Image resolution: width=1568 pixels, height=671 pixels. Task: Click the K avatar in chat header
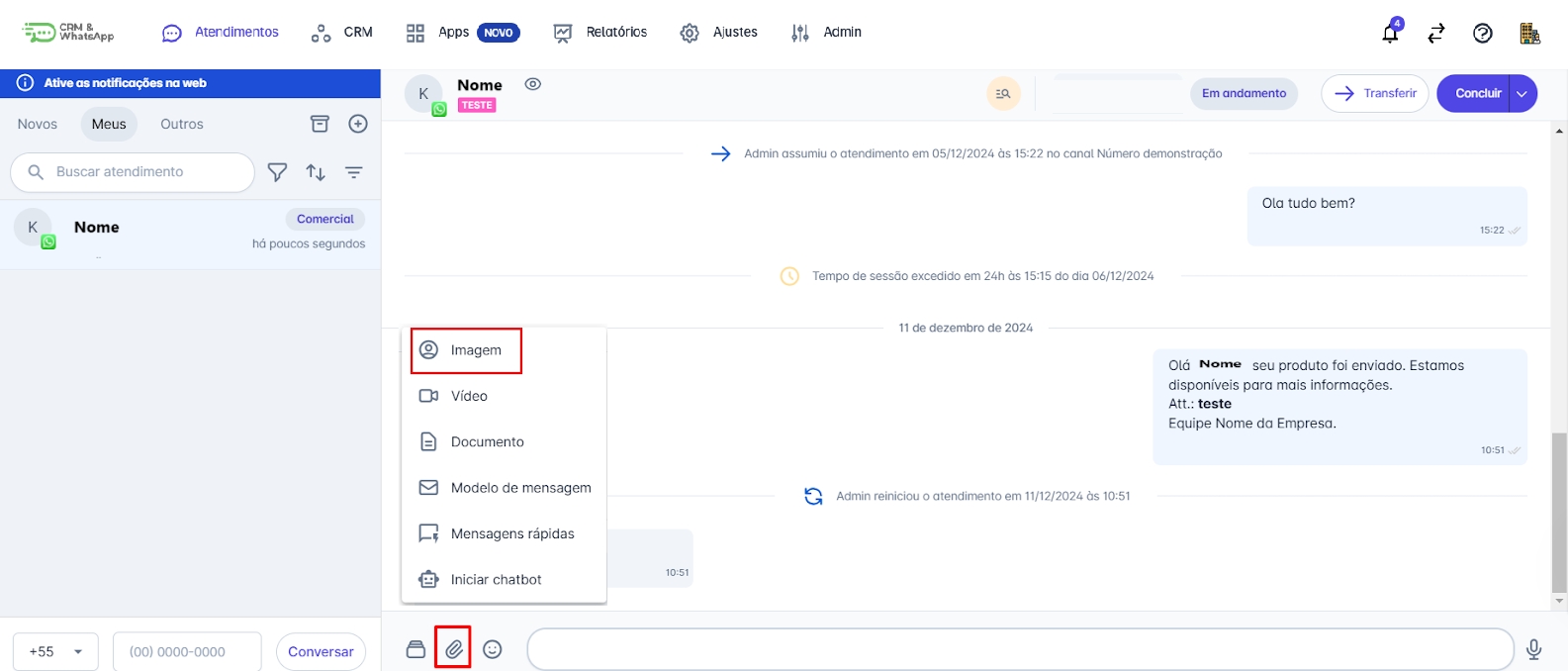[x=423, y=94]
